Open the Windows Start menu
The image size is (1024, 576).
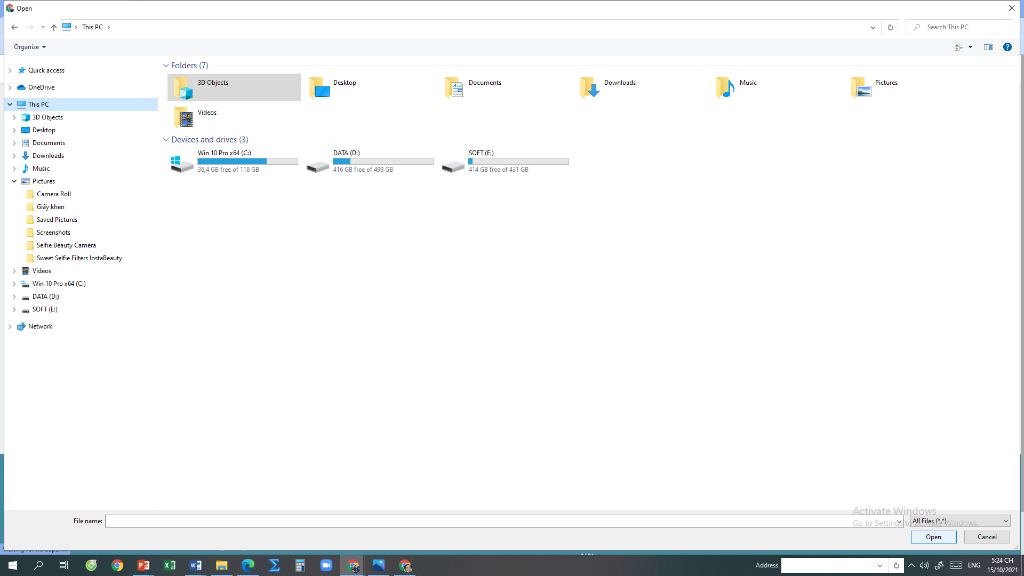tap(12, 566)
